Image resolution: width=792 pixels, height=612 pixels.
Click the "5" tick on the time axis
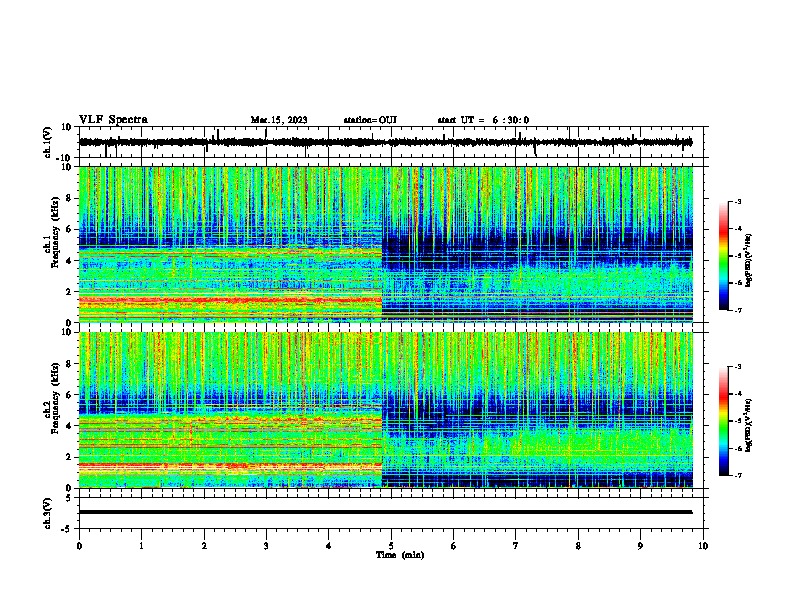point(391,546)
